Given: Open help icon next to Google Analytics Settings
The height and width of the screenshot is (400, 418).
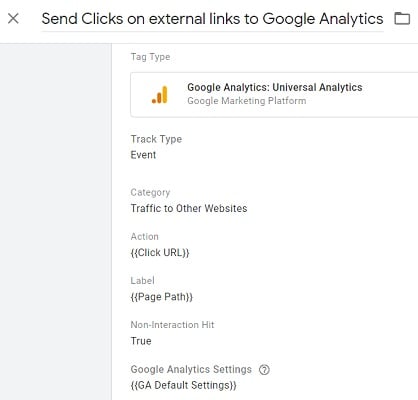Looking at the screenshot, I should pyautogui.click(x=264, y=369).
